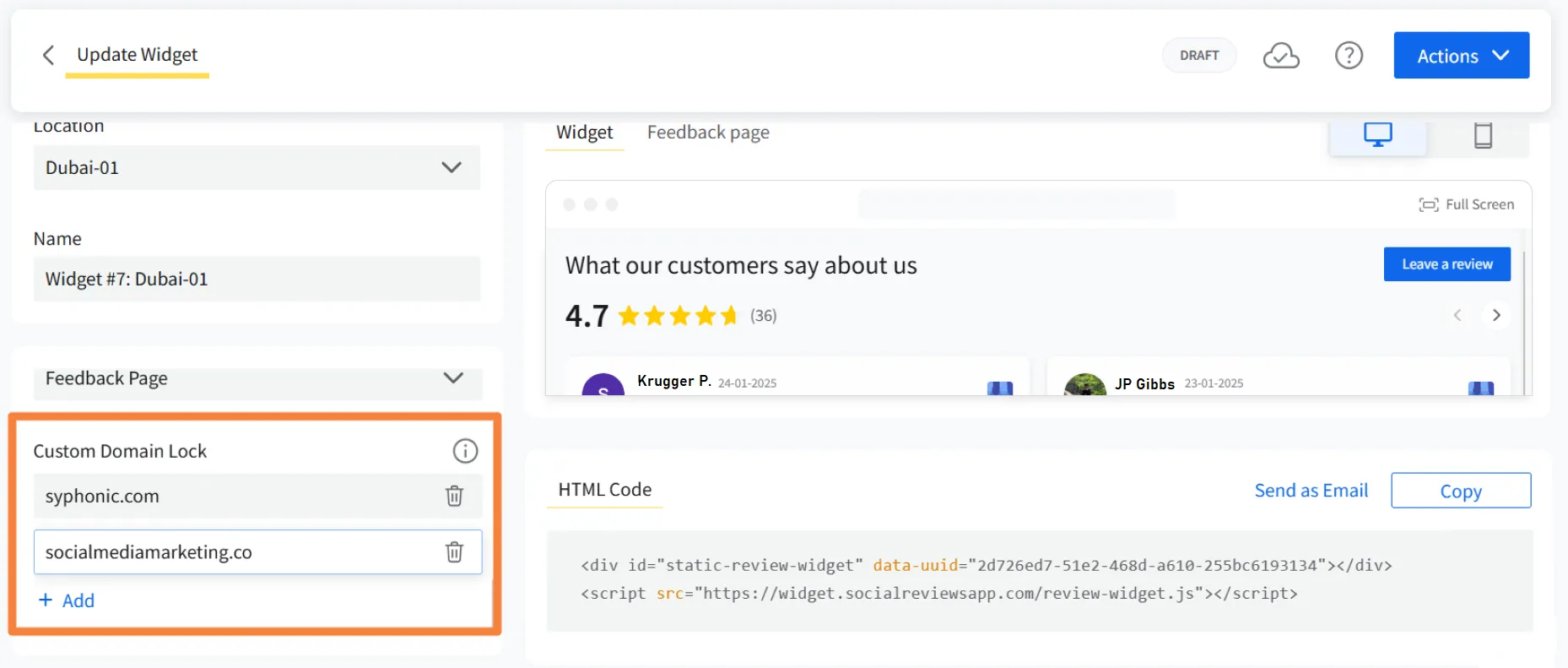
Task: Switch to the Feedback page tab
Action: [x=708, y=133]
